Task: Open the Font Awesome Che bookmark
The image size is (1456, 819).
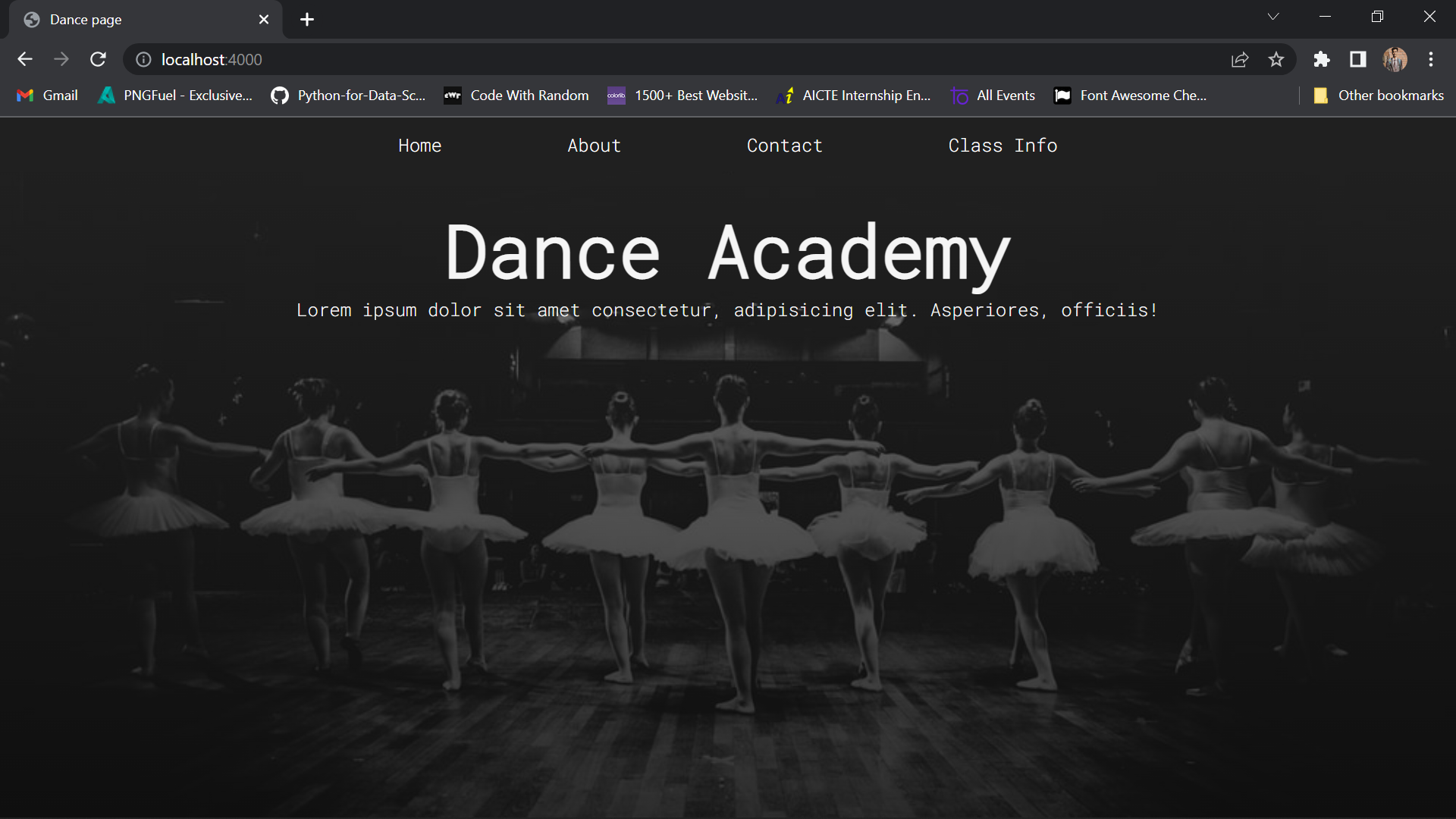Action: [x=1130, y=96]
